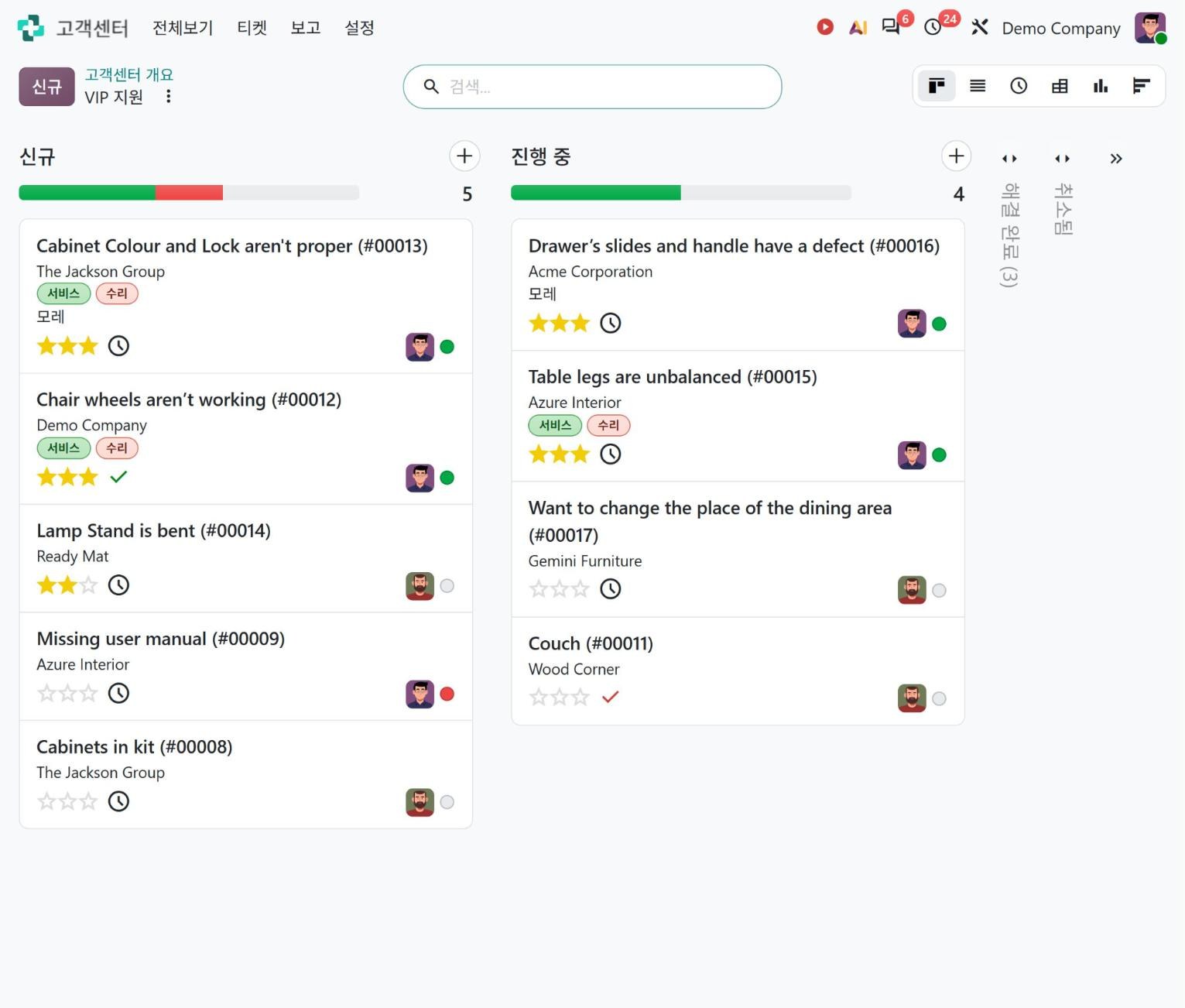The image size is (1185, 1008).
Task: Click green segment of 진행 중 progress bar
Action: pos(596,193)
